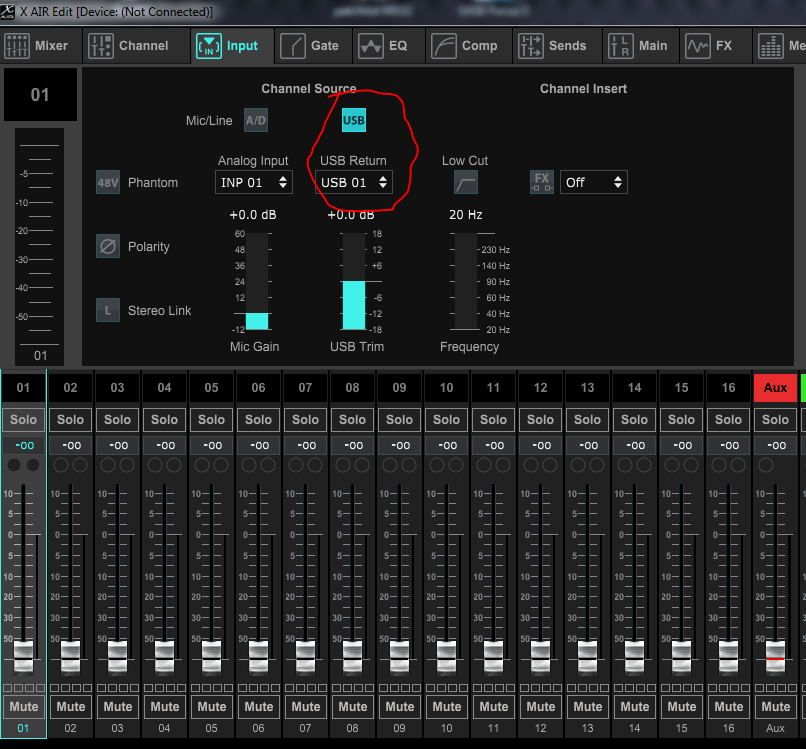Solo channel 01

(x=24, y=419)
